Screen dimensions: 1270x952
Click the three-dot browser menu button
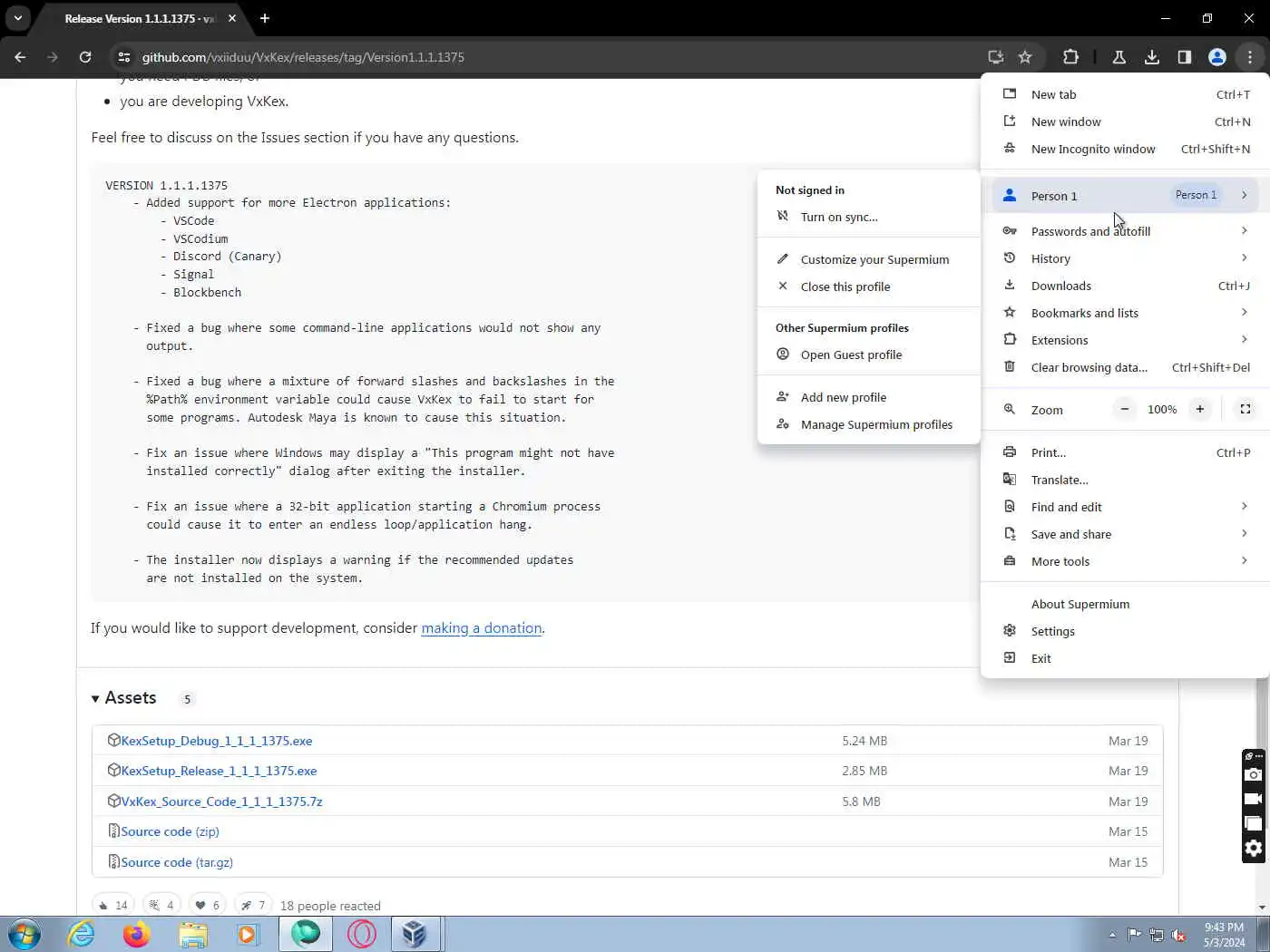pos(1250,57)
